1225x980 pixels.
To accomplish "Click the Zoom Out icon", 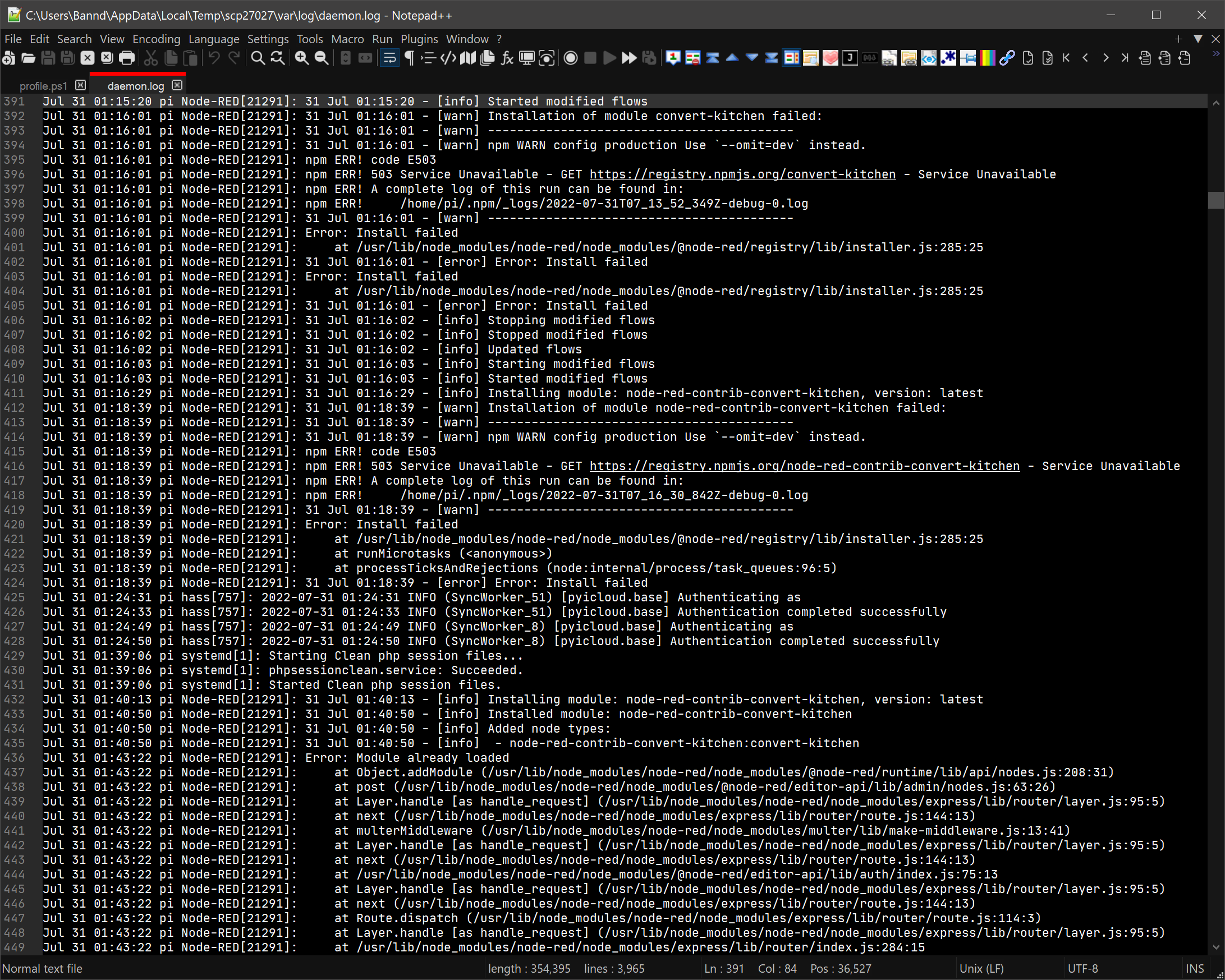I will click(322, 58).
